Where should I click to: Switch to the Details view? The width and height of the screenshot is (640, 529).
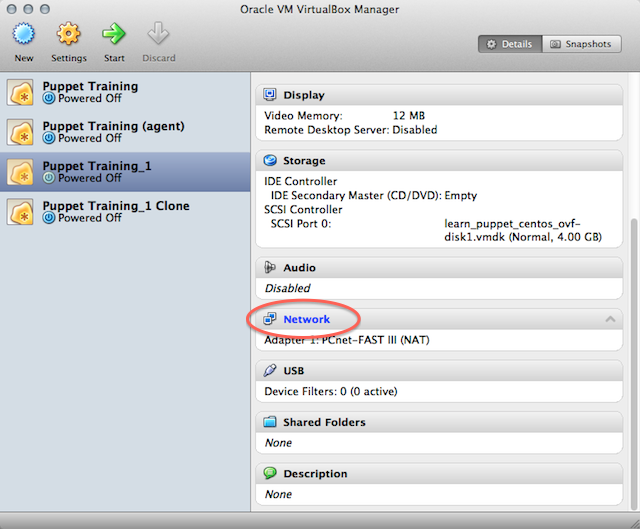pyautogui.click(x=510, y=44)
